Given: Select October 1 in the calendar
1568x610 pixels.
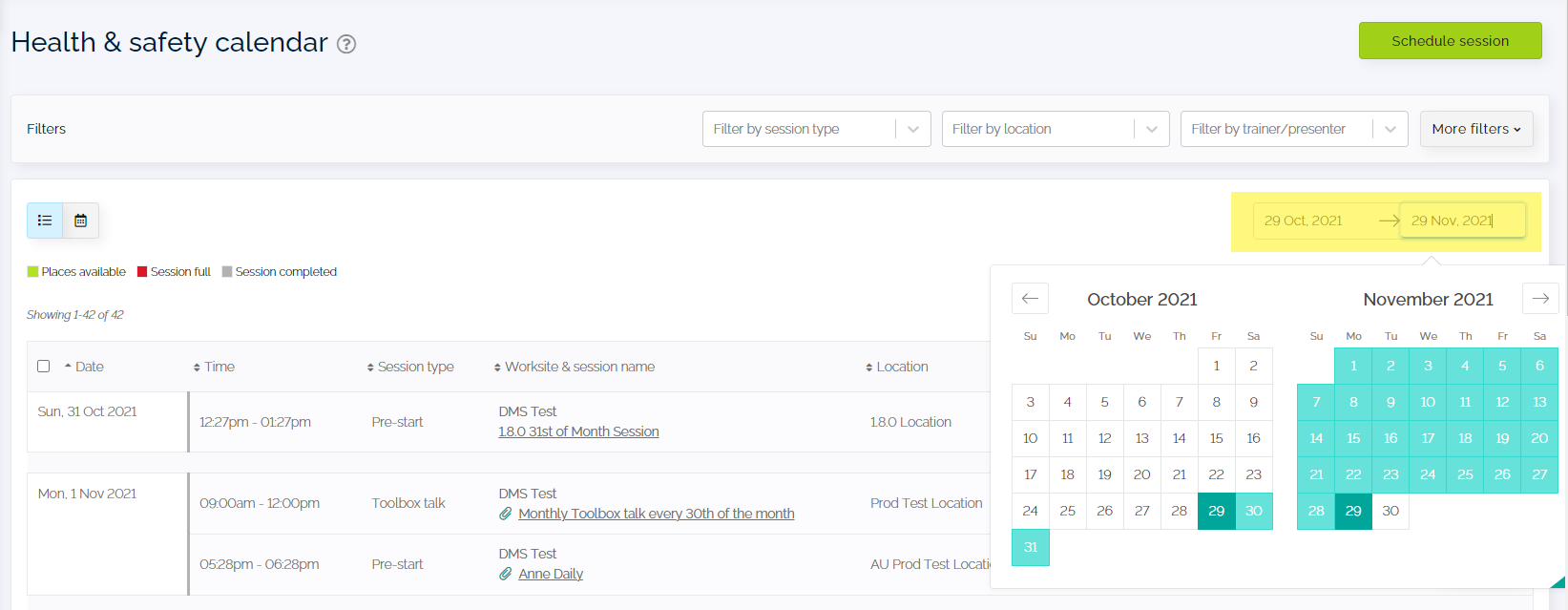Looking at the screenshot, I should pyautogui.click(x=1216, y=366).
